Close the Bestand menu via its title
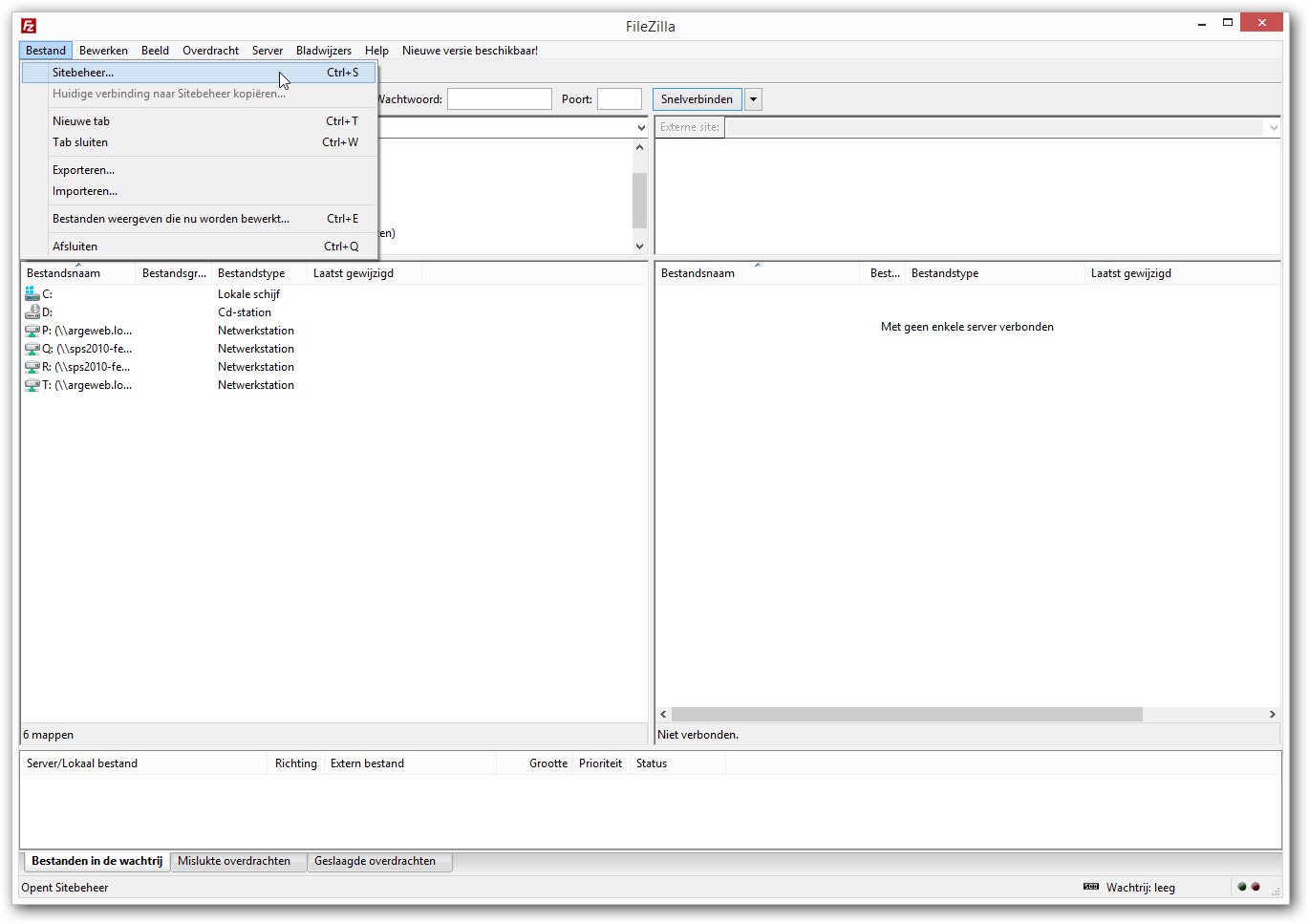 [46, 51]
